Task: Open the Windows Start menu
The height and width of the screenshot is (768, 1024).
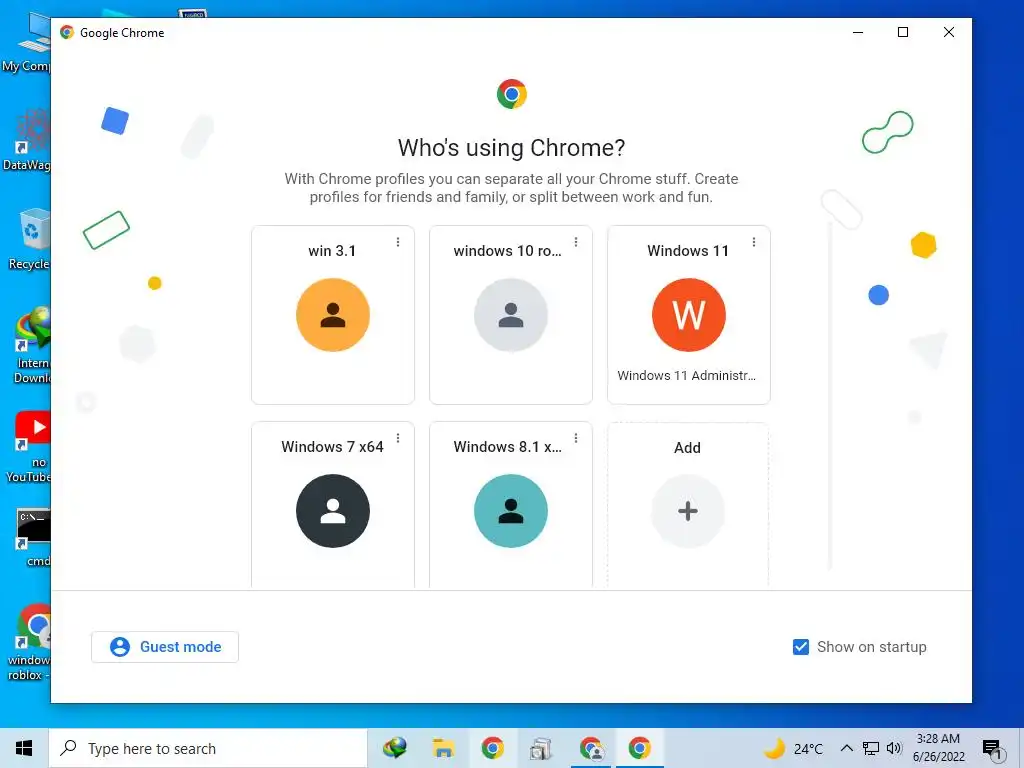Action: pos(24,748)
